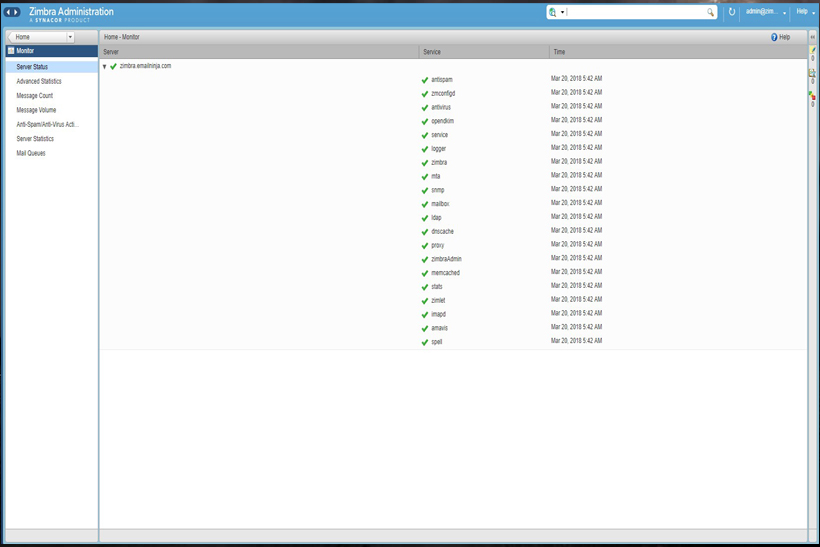This screenshot has width=820, height=547.
Task: Click the second right-side status pane icon
Action: (x=812, y=73)
